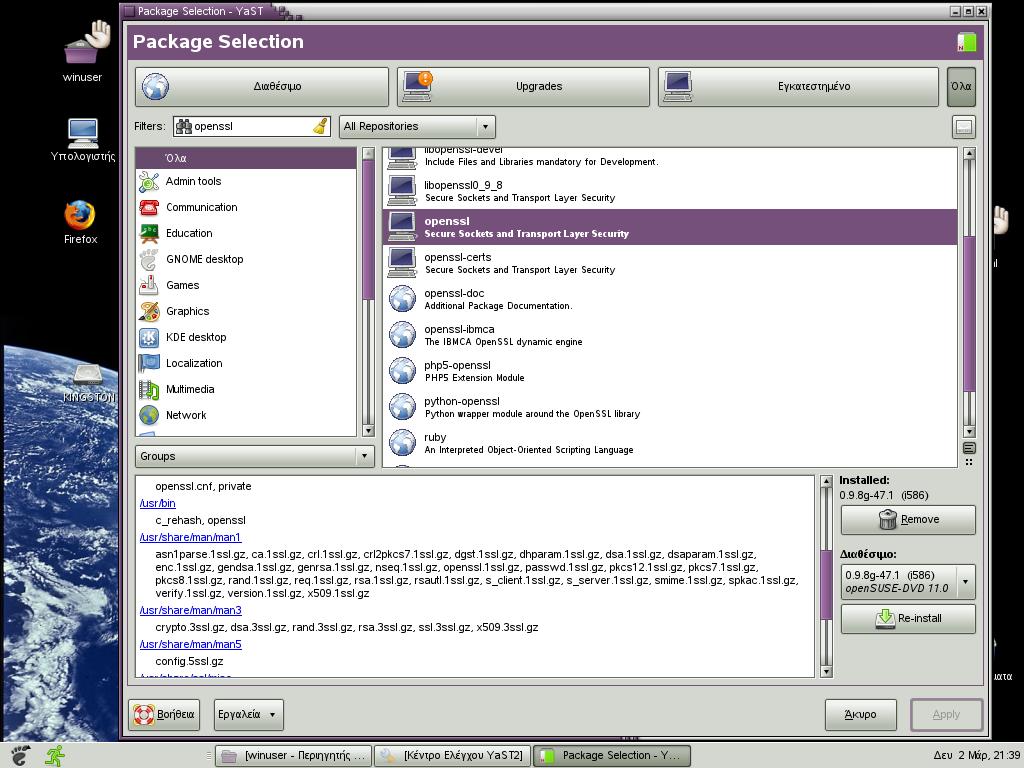
Task: Open the winuser home desktop icon
Action: tap(83, 51)
